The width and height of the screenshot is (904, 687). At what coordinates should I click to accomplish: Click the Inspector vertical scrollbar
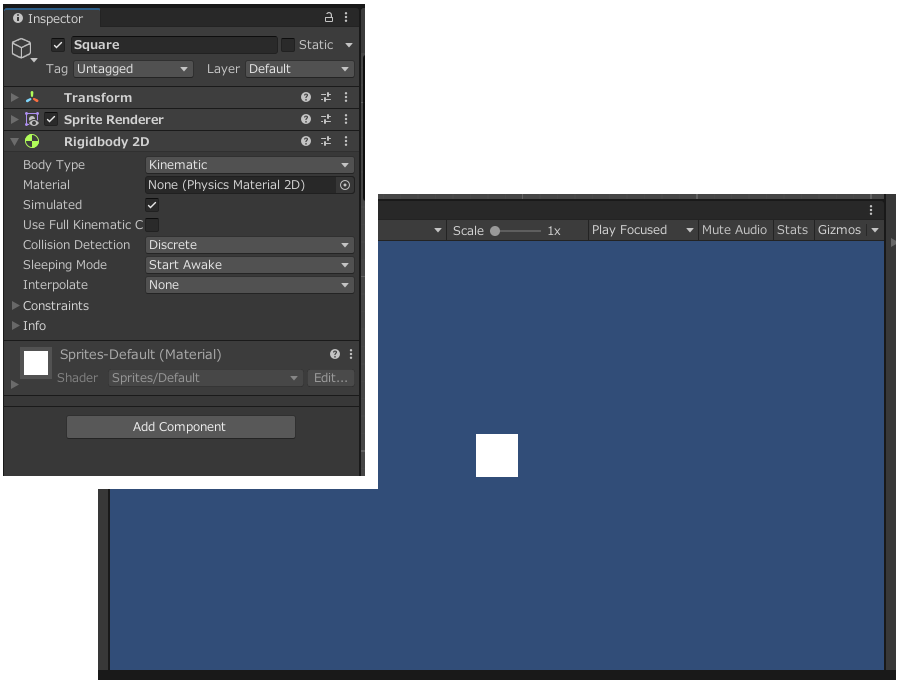coord(363,128)
